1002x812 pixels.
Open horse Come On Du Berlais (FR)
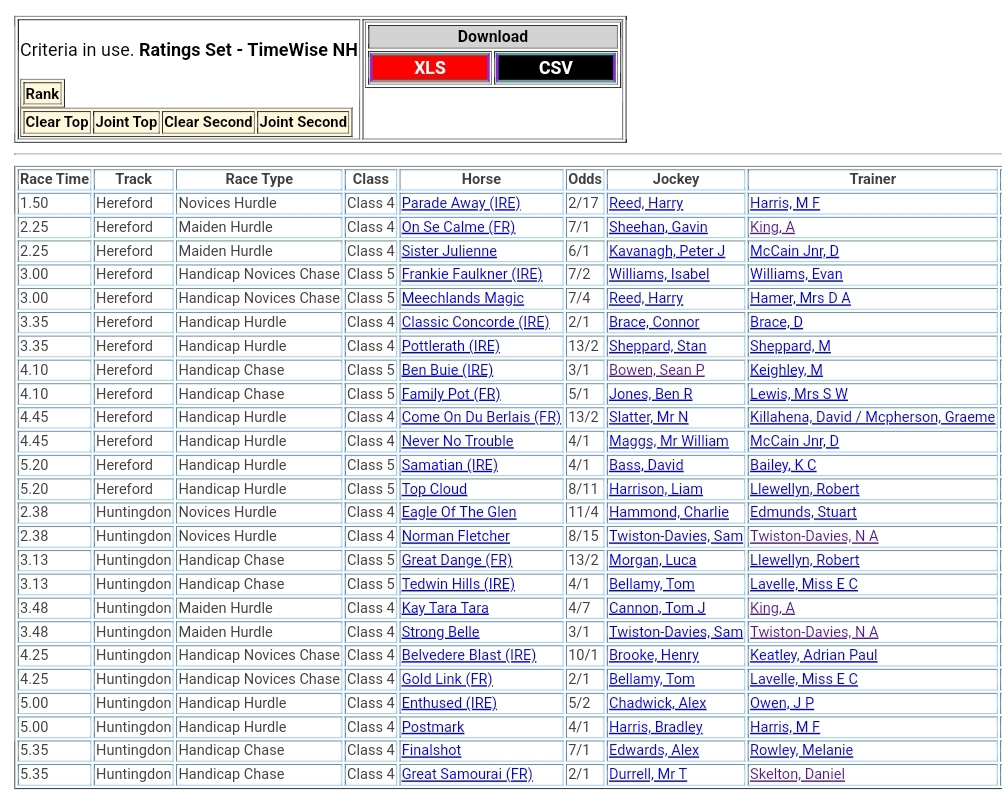click(481, 417)
